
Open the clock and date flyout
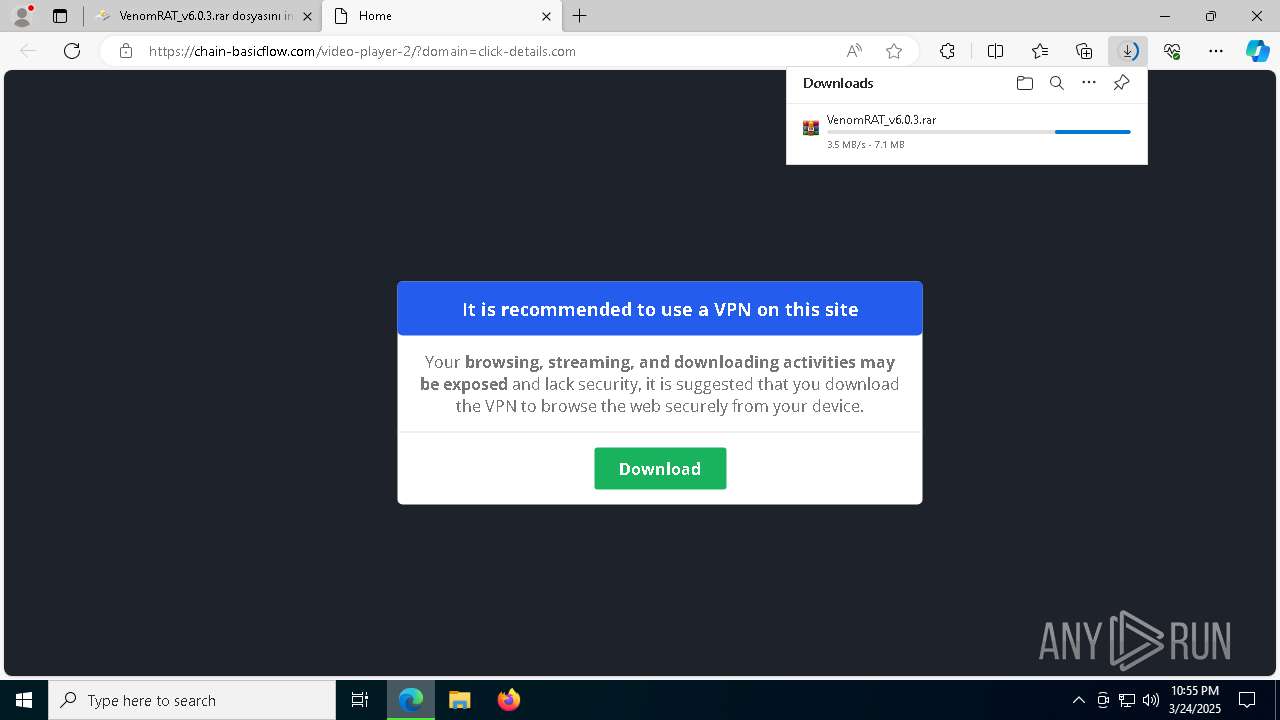tap(1195, 700)
